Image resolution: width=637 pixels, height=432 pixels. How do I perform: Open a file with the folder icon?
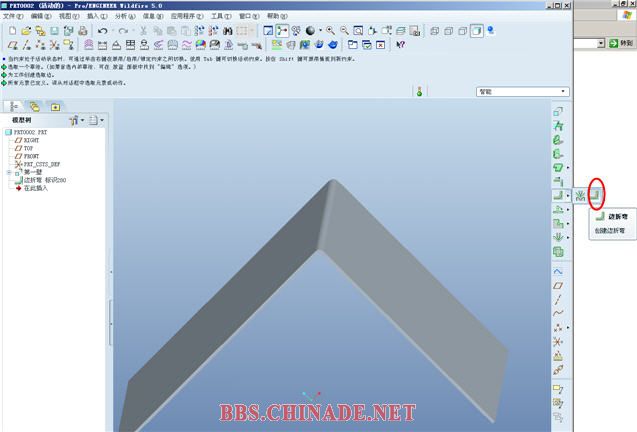(26, 31)
